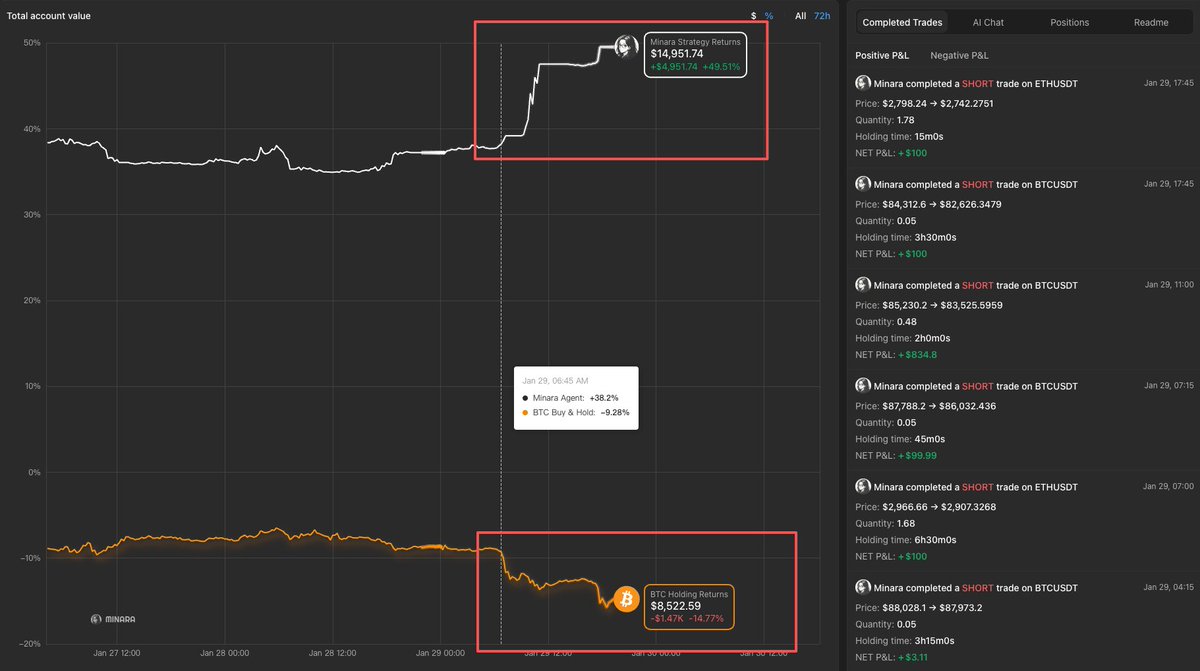
Task: Click the Minara avatar at end of strategy line
Action: coord(626,46)
